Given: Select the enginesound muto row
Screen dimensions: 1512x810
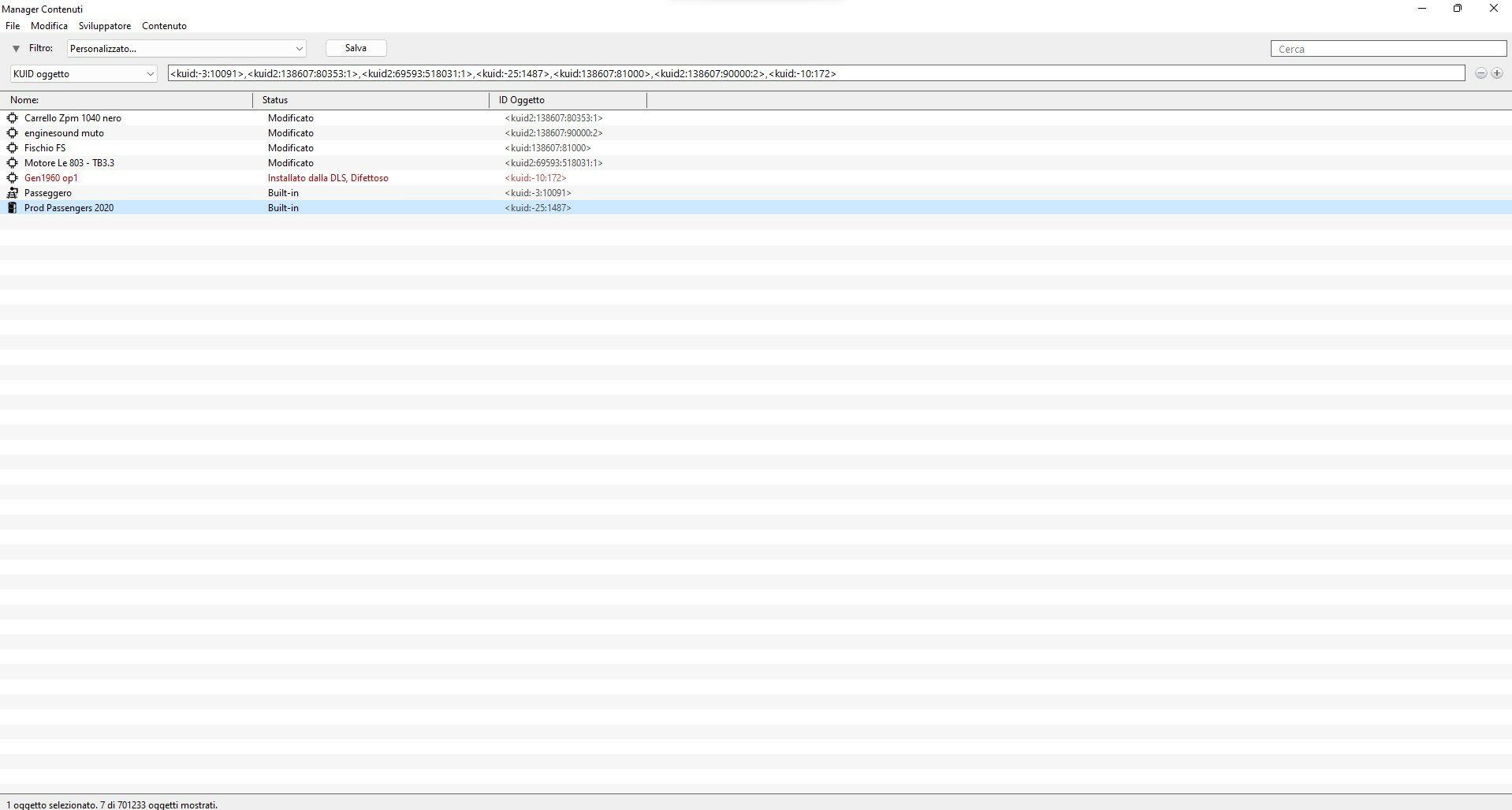Looking at the screenshot, I should 756,133.
